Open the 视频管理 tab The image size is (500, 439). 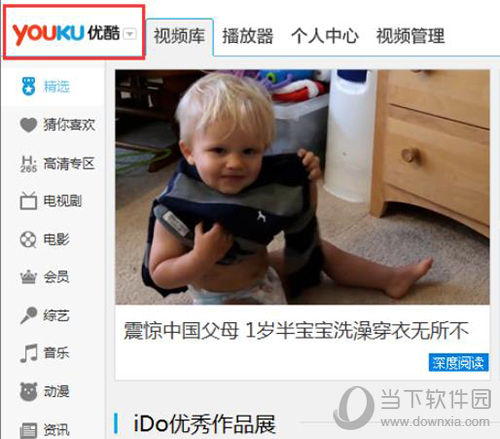point(410,36)
